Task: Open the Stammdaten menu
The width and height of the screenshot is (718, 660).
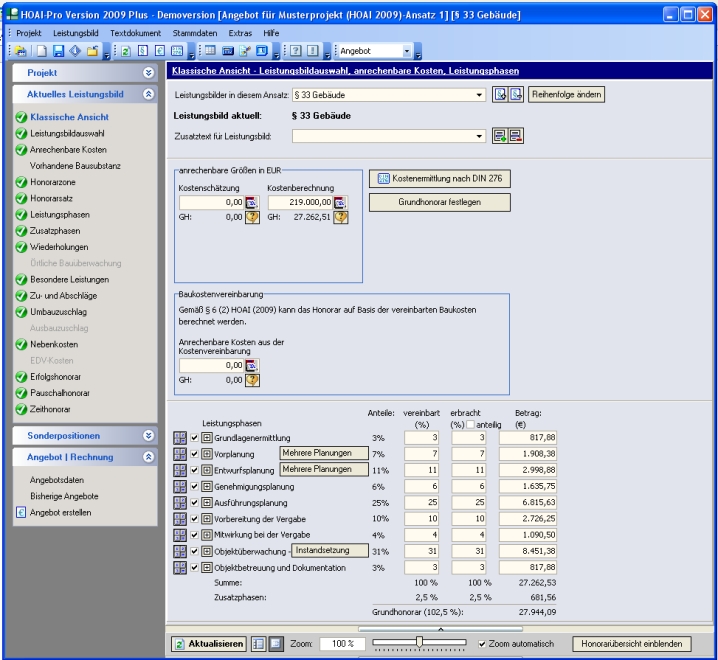Action: [194, 33]
